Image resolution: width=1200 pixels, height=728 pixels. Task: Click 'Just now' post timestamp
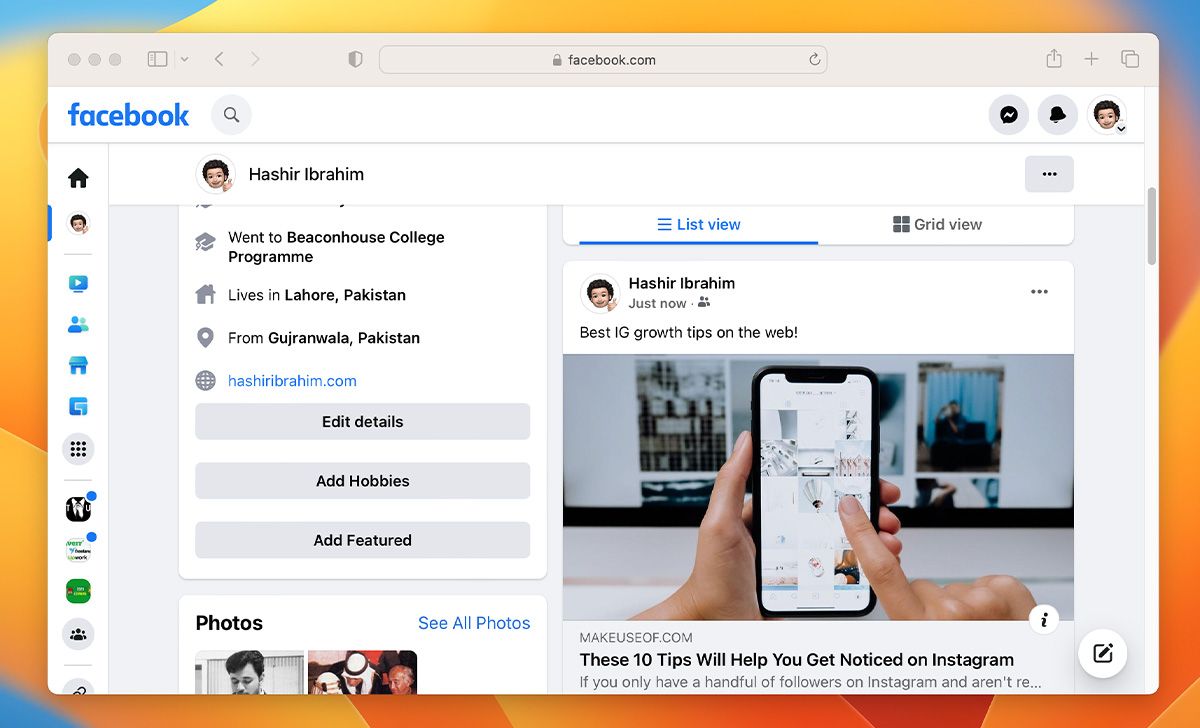click(657, 303)
